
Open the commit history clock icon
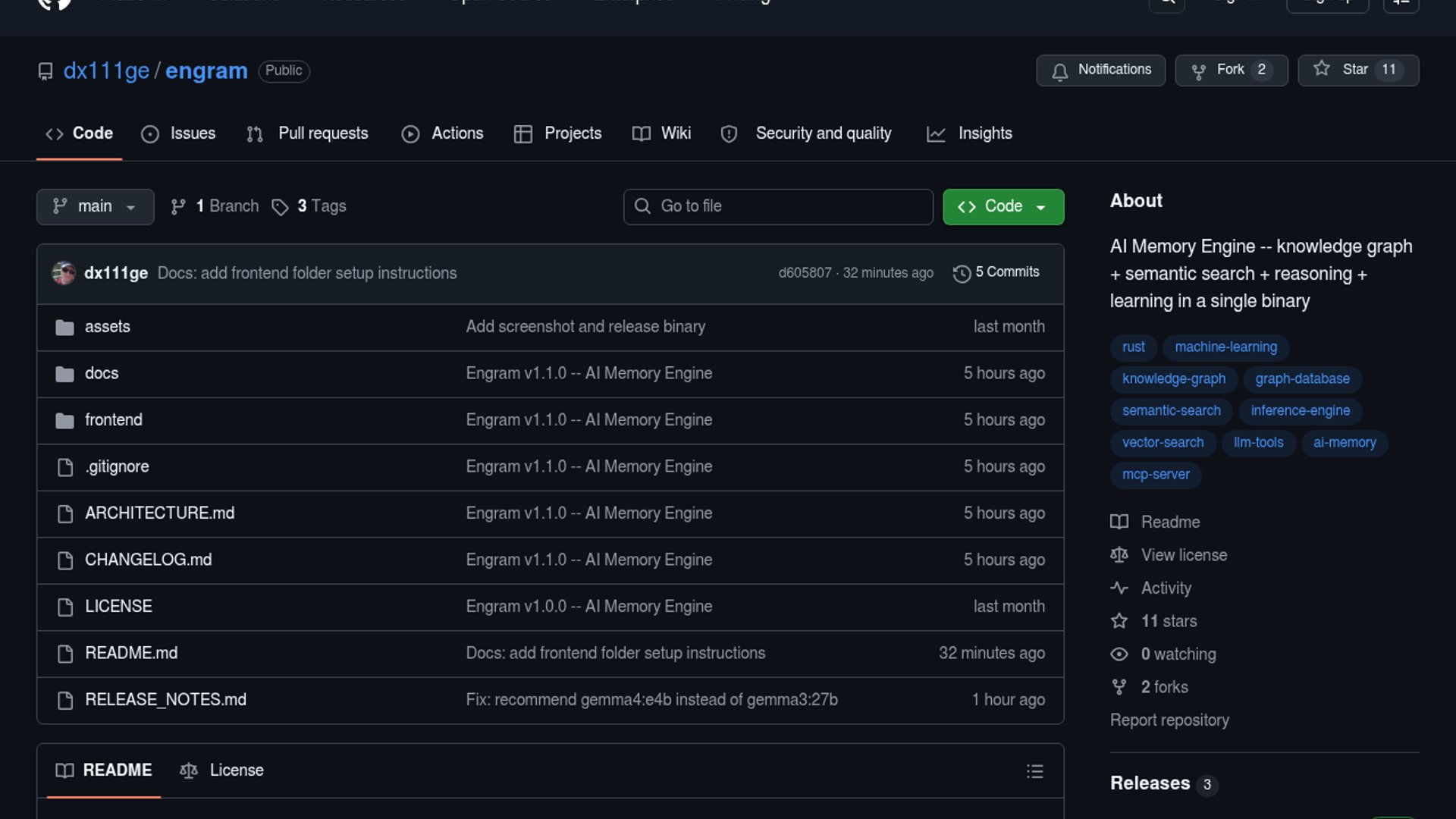tap(962, 274)
